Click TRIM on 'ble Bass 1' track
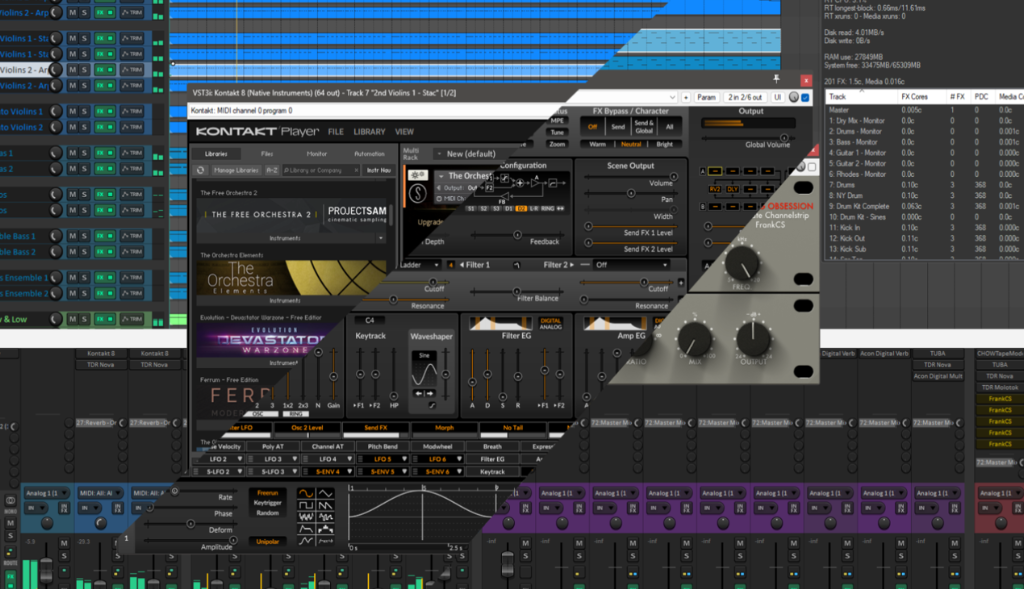The width and height of the screenshot is (1024, 589). pos(133,236)
